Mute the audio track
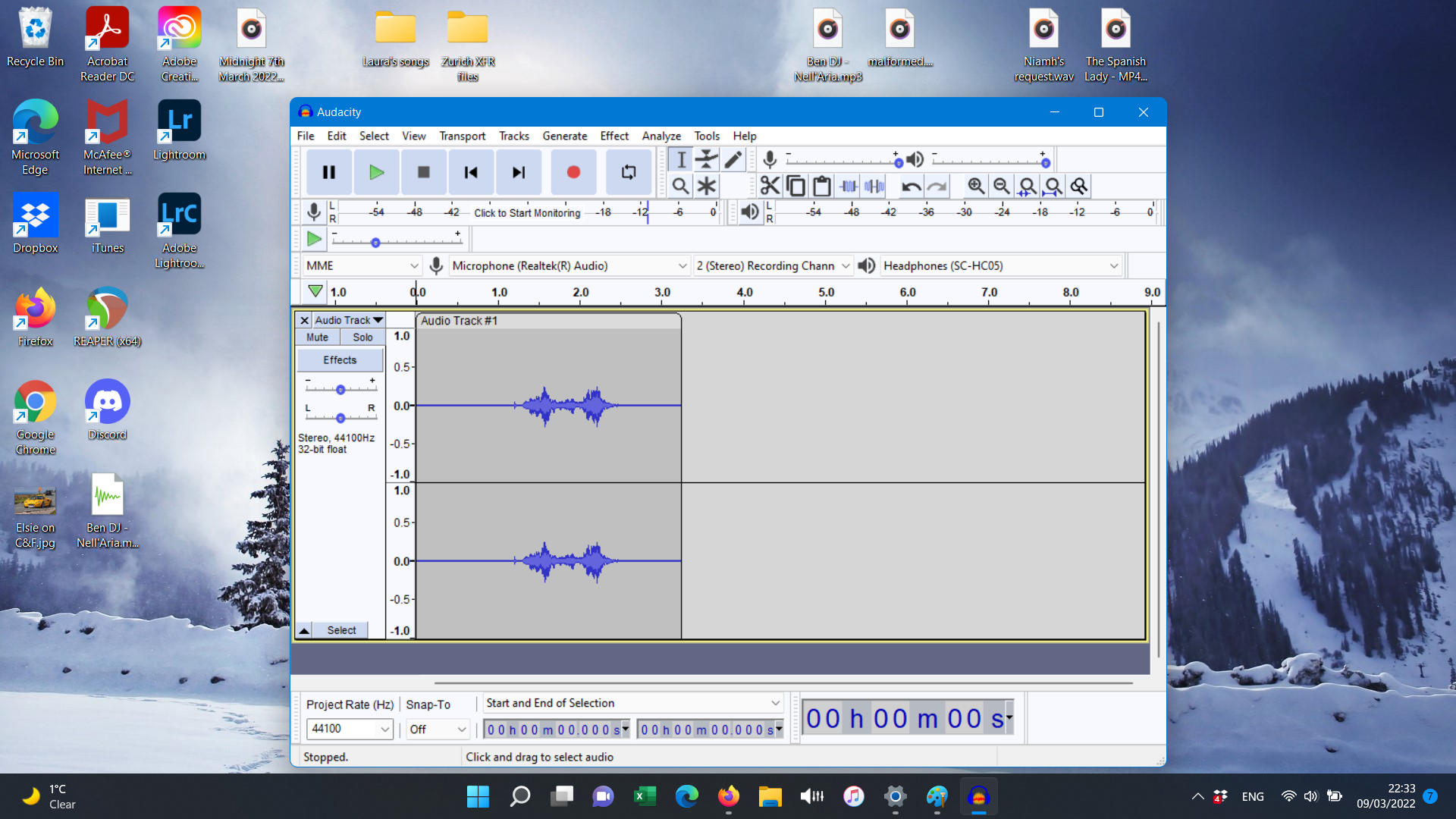Image resolution: width=1456 pixels, height=819 pixels. (317, 337)
